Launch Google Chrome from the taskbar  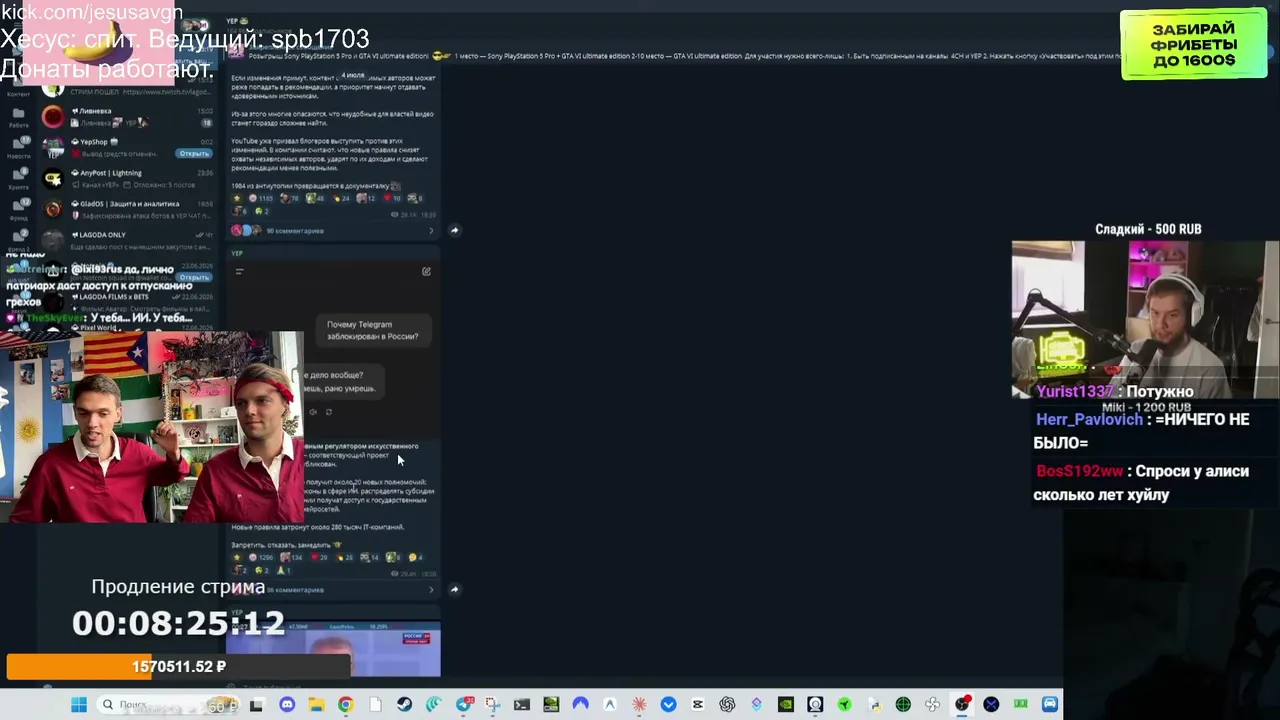345,705
